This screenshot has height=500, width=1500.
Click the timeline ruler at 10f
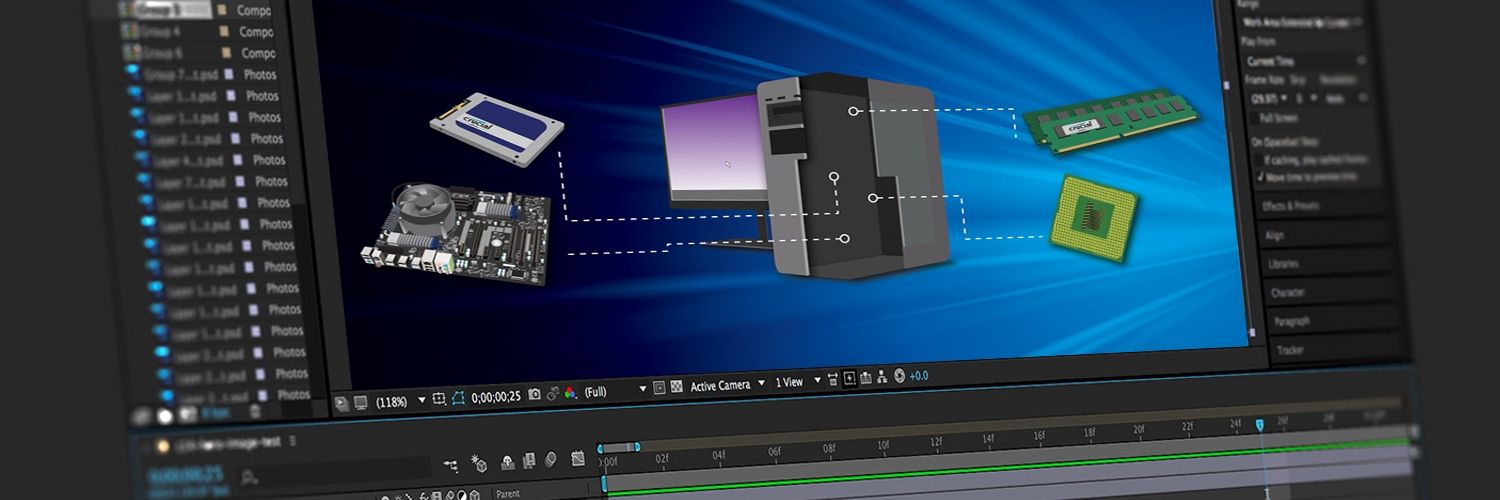coord(882,446)
